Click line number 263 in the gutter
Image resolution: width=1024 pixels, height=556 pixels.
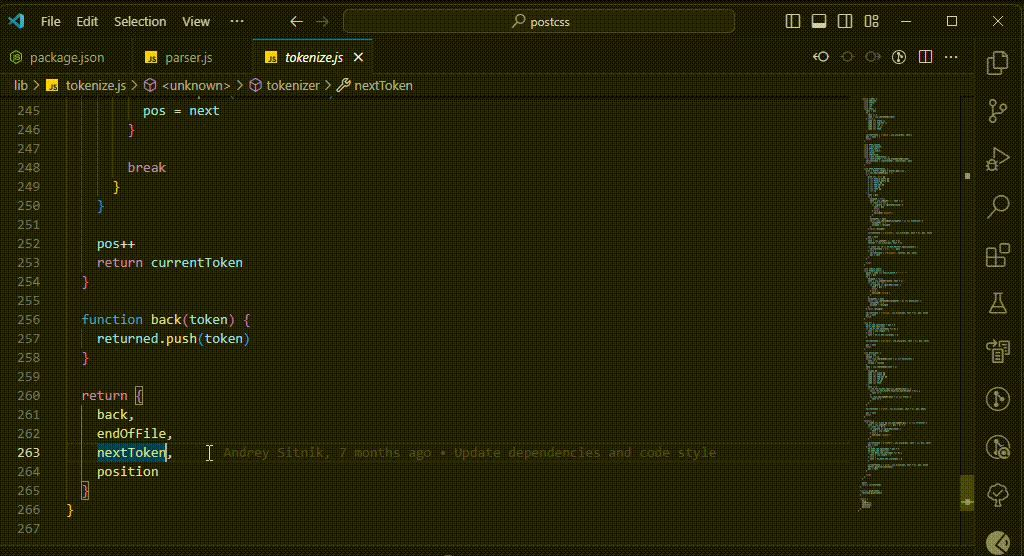(x=28, y=453)
